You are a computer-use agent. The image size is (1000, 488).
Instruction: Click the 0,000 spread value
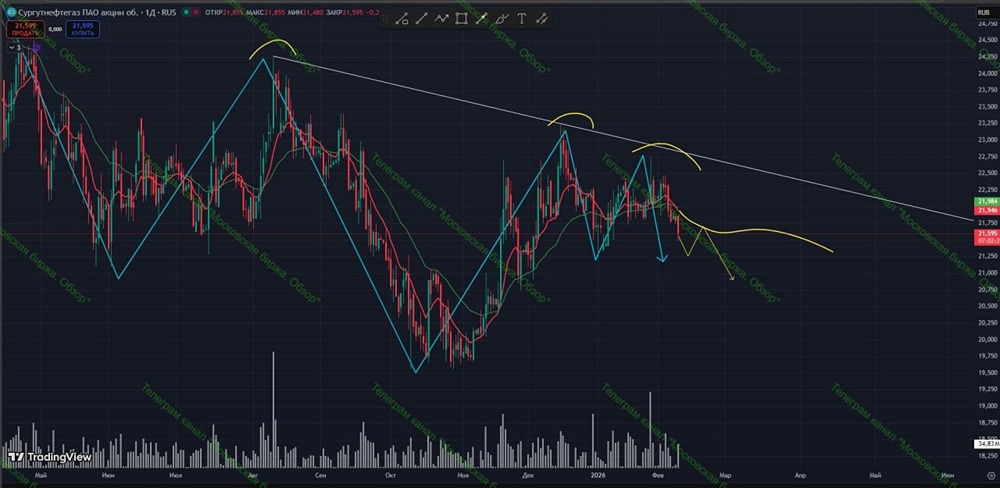coord(55,29)
